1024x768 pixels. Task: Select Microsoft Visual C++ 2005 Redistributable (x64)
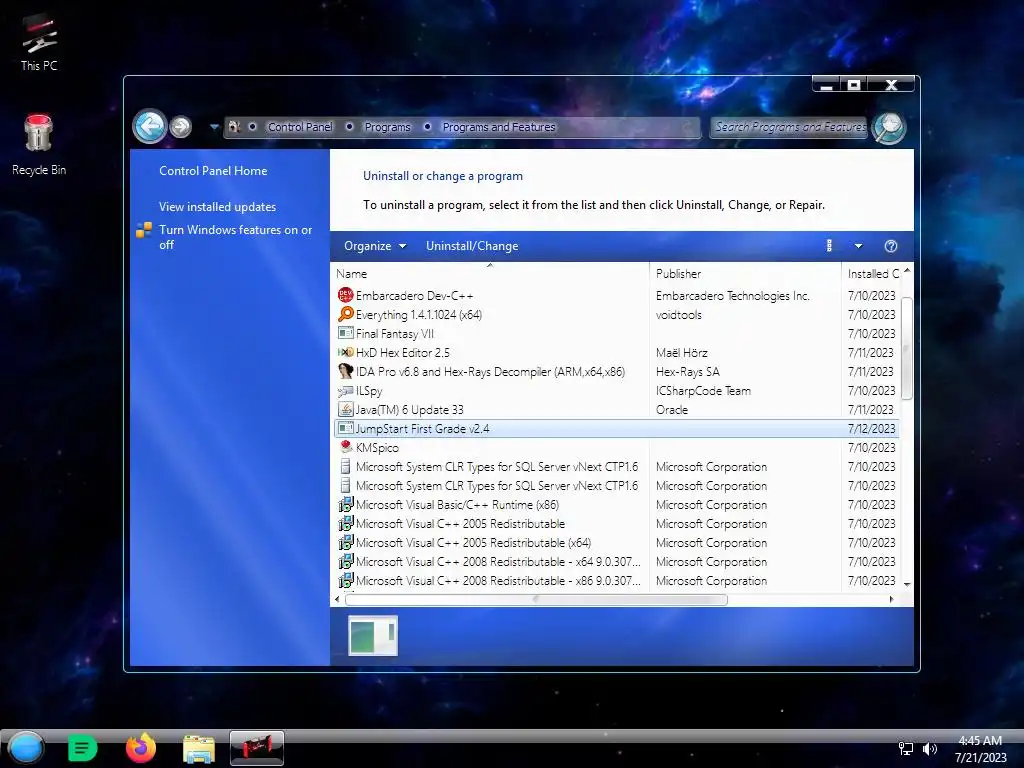coord(473,543)
